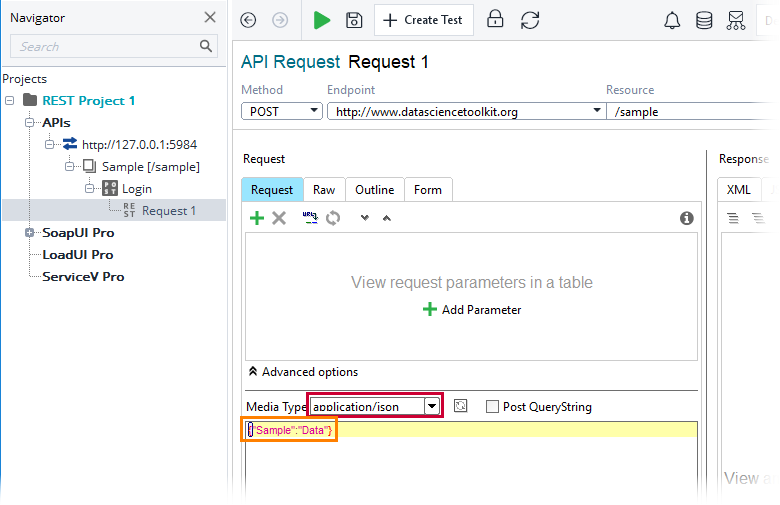The width and height of the screenshot is (780, 505).
Task: Enable the Post QueryString checkbox
Action: (x=492, y=406)
